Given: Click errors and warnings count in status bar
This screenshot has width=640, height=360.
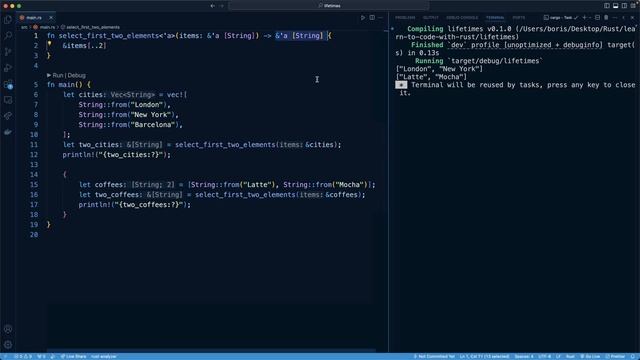Looking at the screenshot, I should pos(23,357).
